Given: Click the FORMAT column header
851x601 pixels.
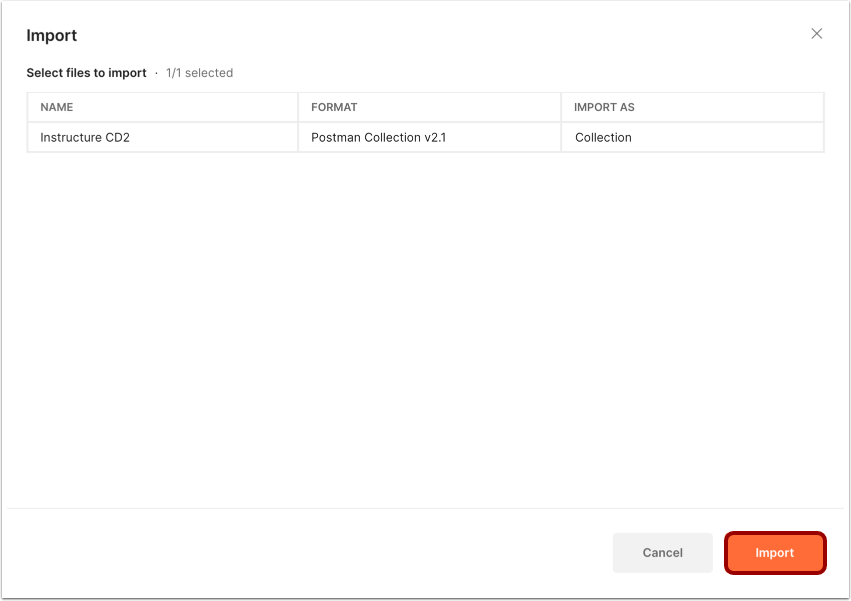Looking at the screenshot, I should click(x=334, y=107).
